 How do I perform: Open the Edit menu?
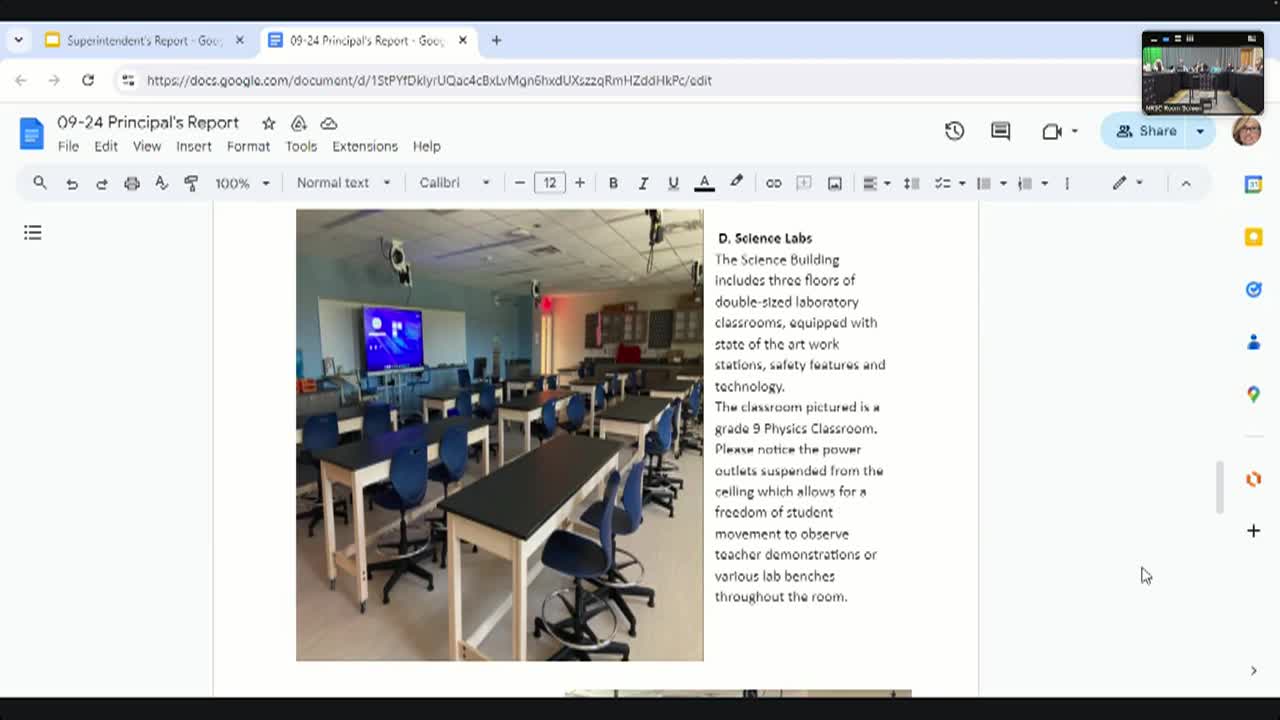(x=106, y=146)
